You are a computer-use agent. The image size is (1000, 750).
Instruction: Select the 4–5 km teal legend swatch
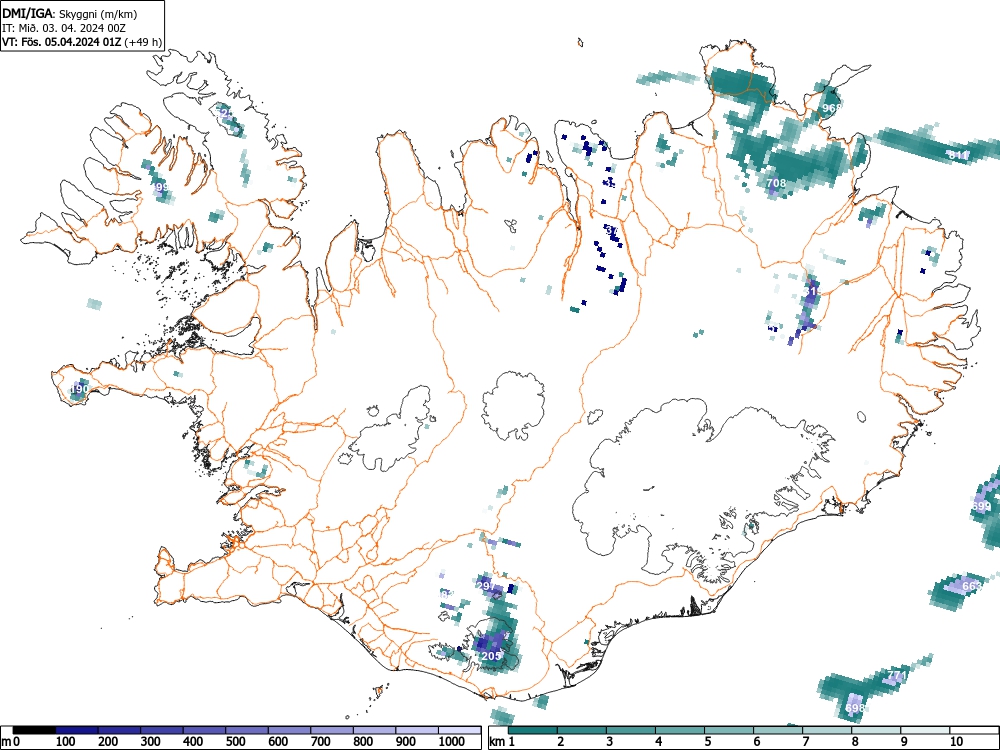click(680, 730)
